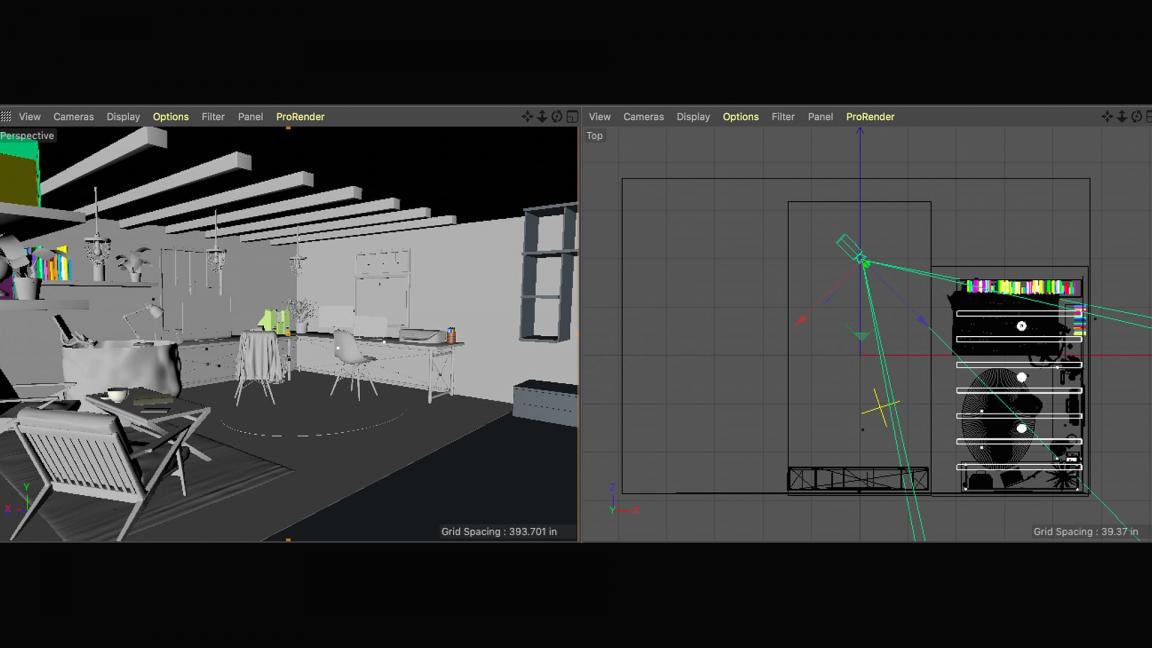Open the Filter menu in the Top viewport
Image resolution: width=1152 pixels, height=648 pixels.
(x=783, y=117)
